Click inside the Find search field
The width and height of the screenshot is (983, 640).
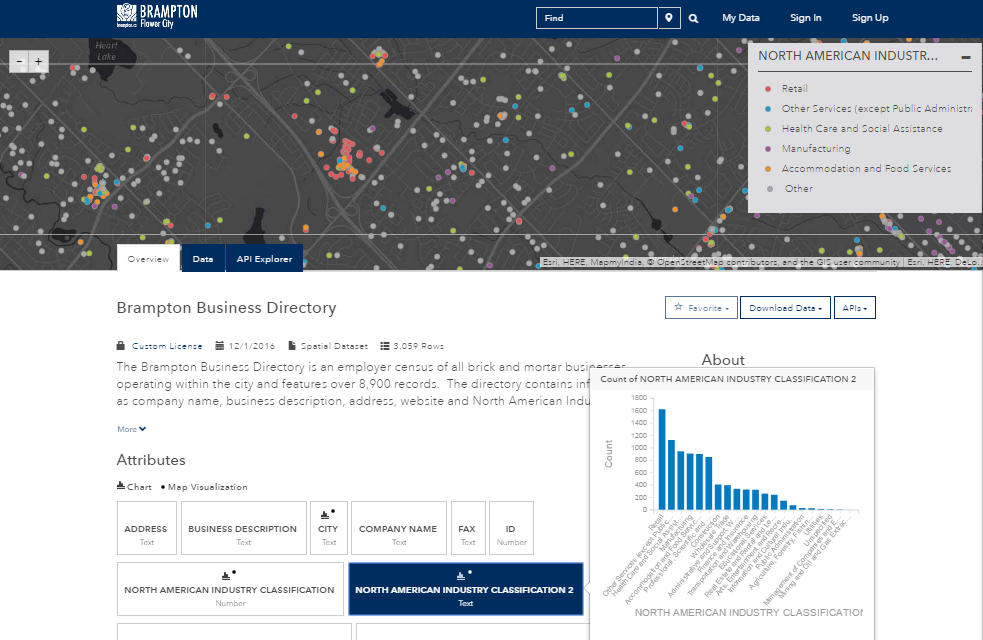click(596, 17)
